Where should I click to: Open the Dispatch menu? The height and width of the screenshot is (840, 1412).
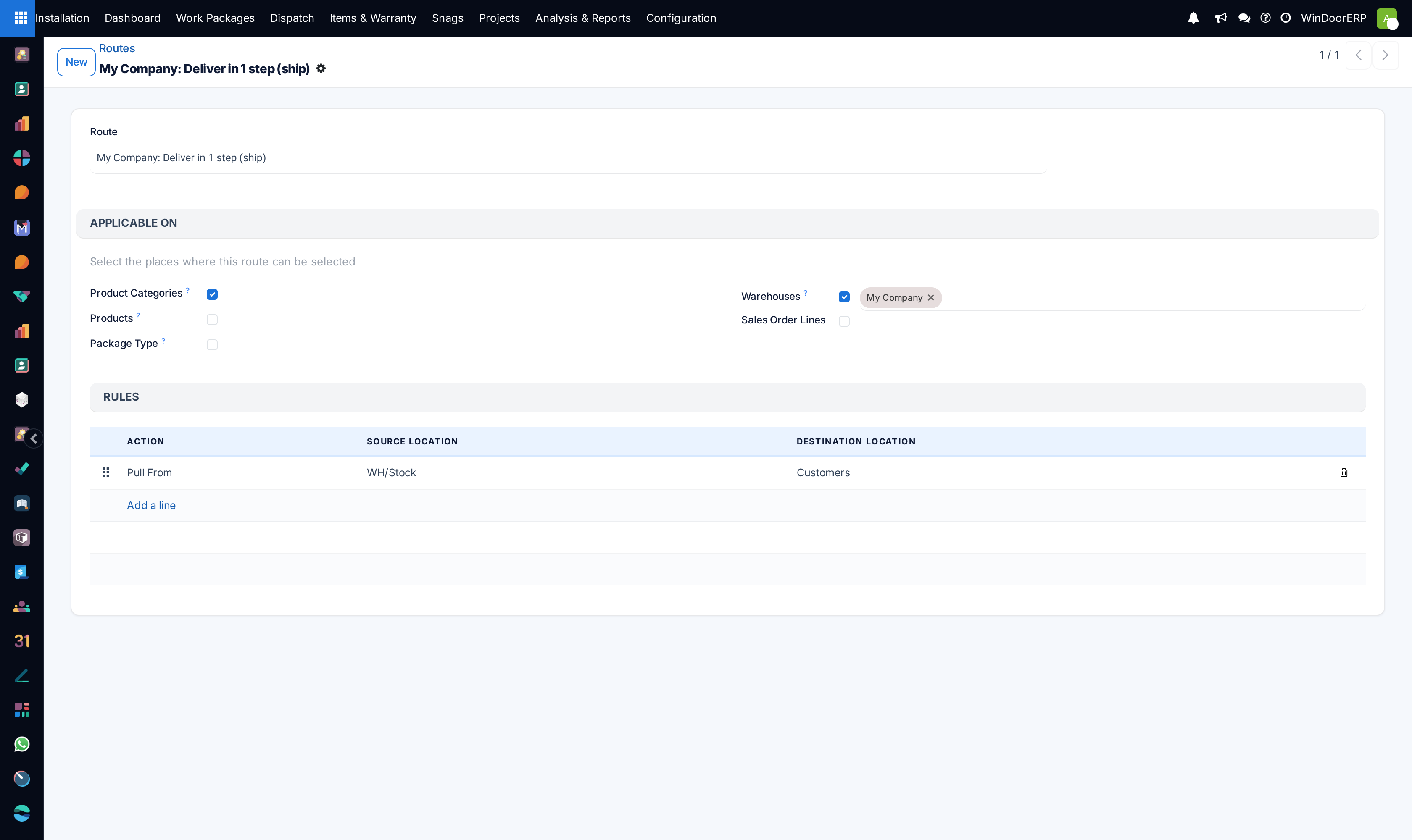click(292, 18)
